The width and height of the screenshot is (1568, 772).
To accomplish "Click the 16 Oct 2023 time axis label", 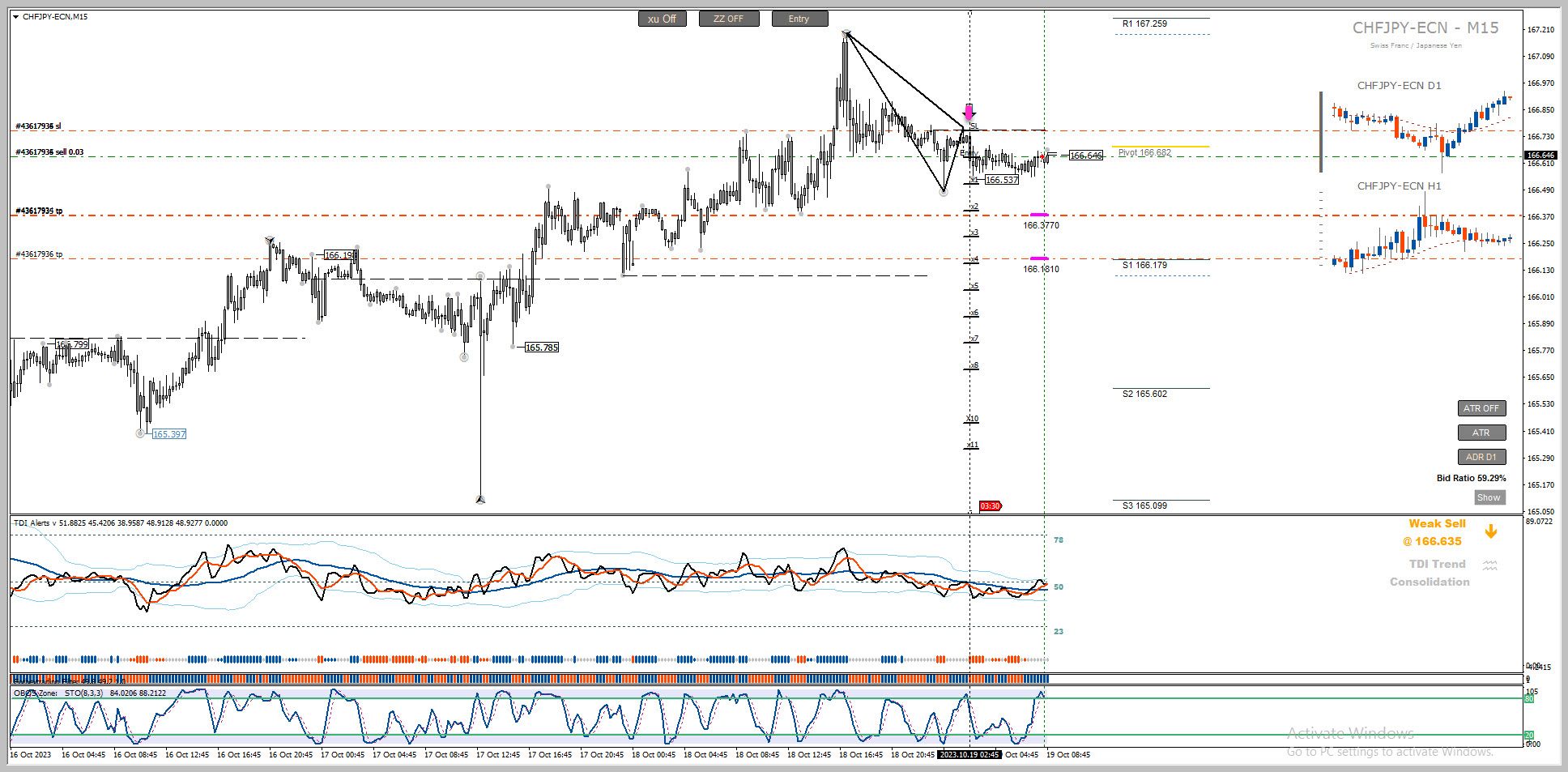I will point(30,755).
